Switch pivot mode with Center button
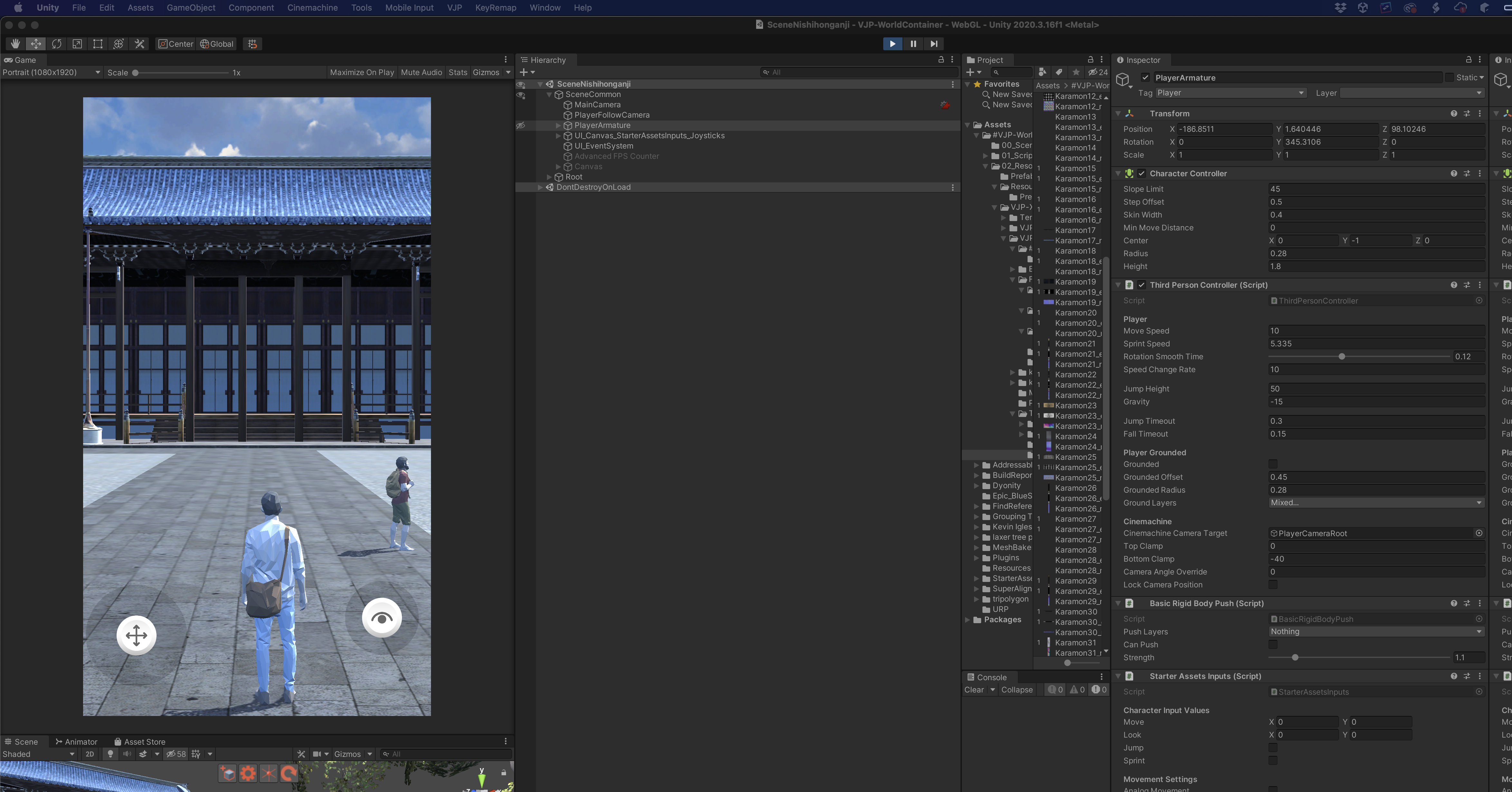 (176, 43)
